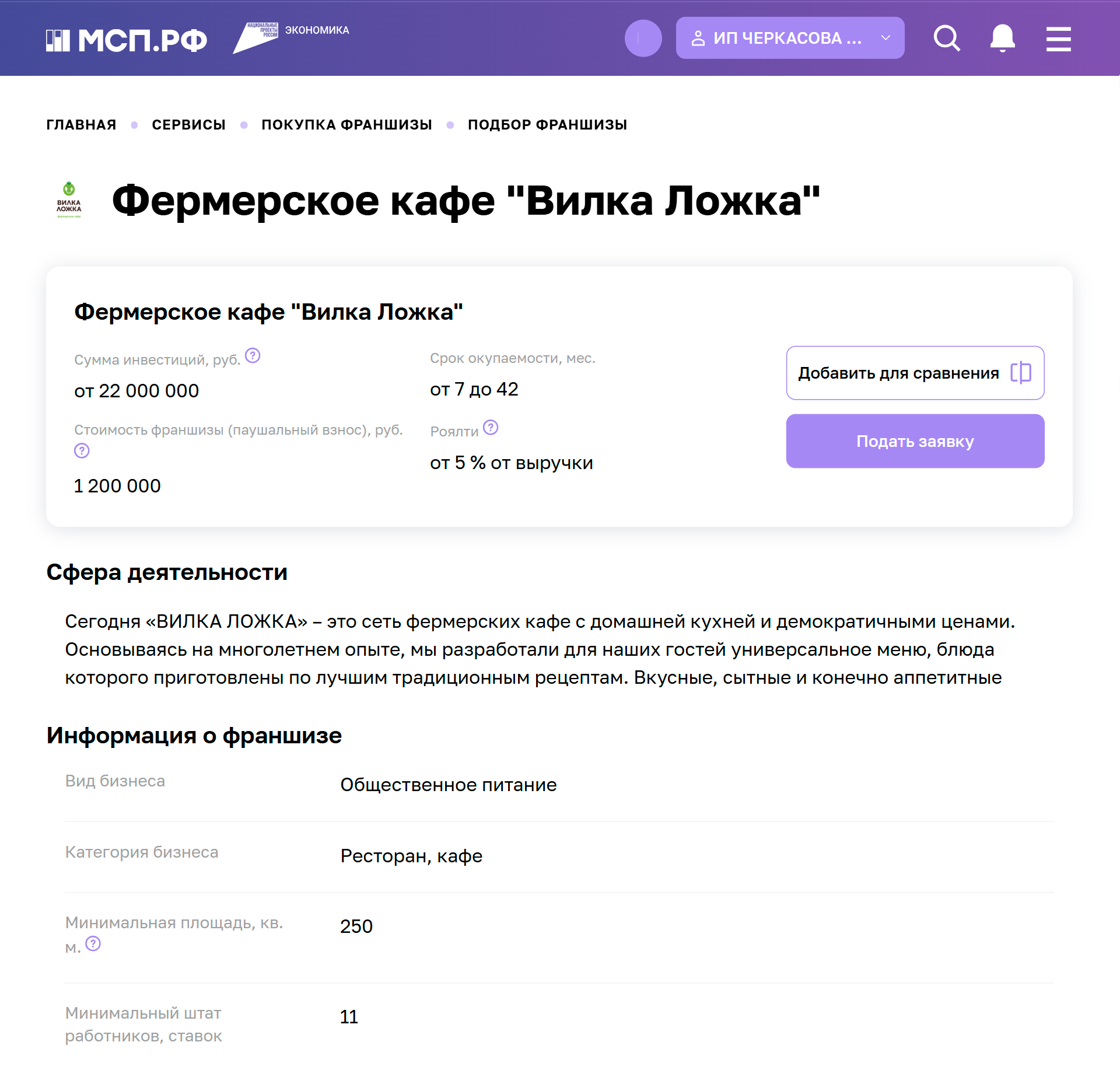
Task: Open ПОДБОР ФРАНШИЗЫ breadcrumb
Action: 547,125
